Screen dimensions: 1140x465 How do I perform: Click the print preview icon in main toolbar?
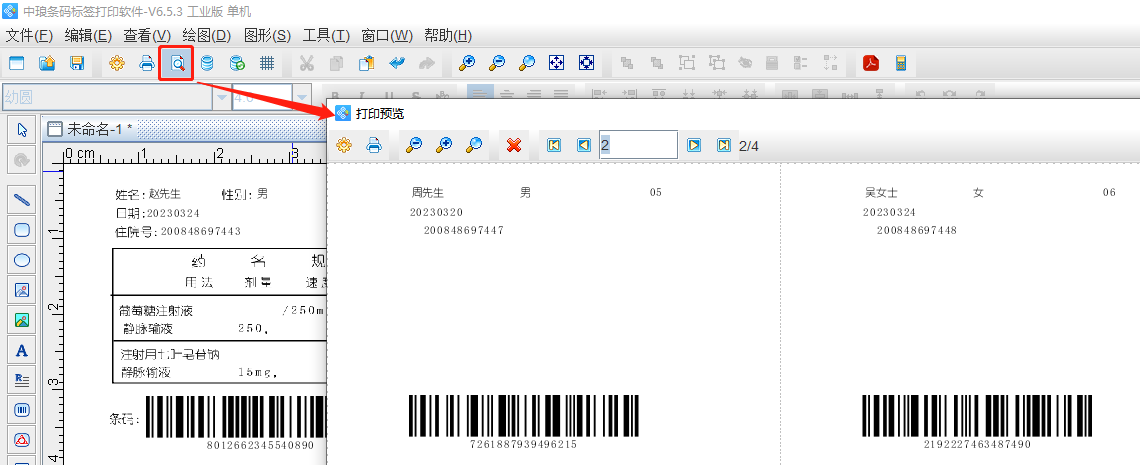[176, 63]
